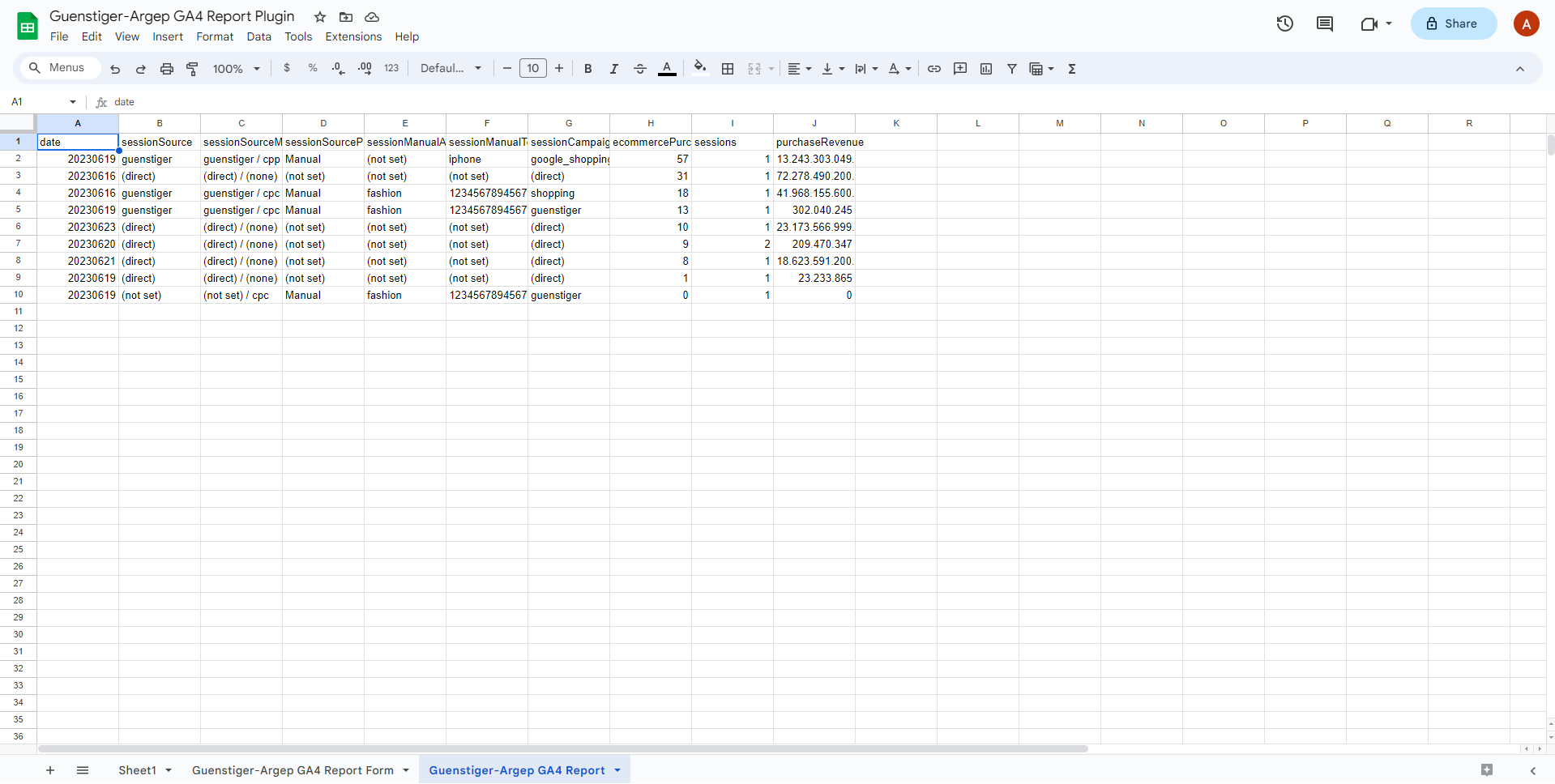
Task: Click the Share button
Action: coord(1454,23)
